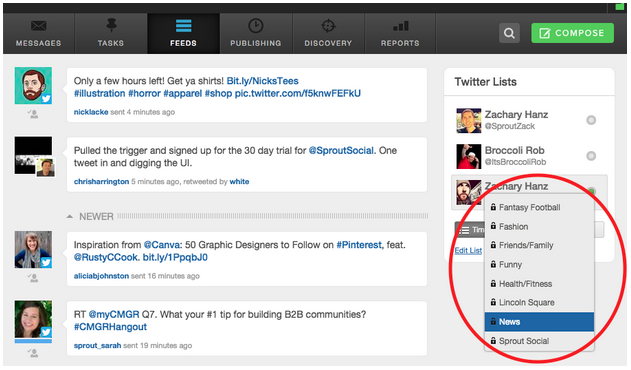
Task: Click the retweeter link 'white'
Action: 239,182
